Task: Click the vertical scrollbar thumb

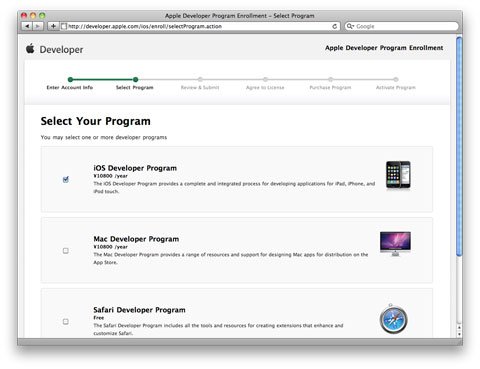Action: point(459,147)
